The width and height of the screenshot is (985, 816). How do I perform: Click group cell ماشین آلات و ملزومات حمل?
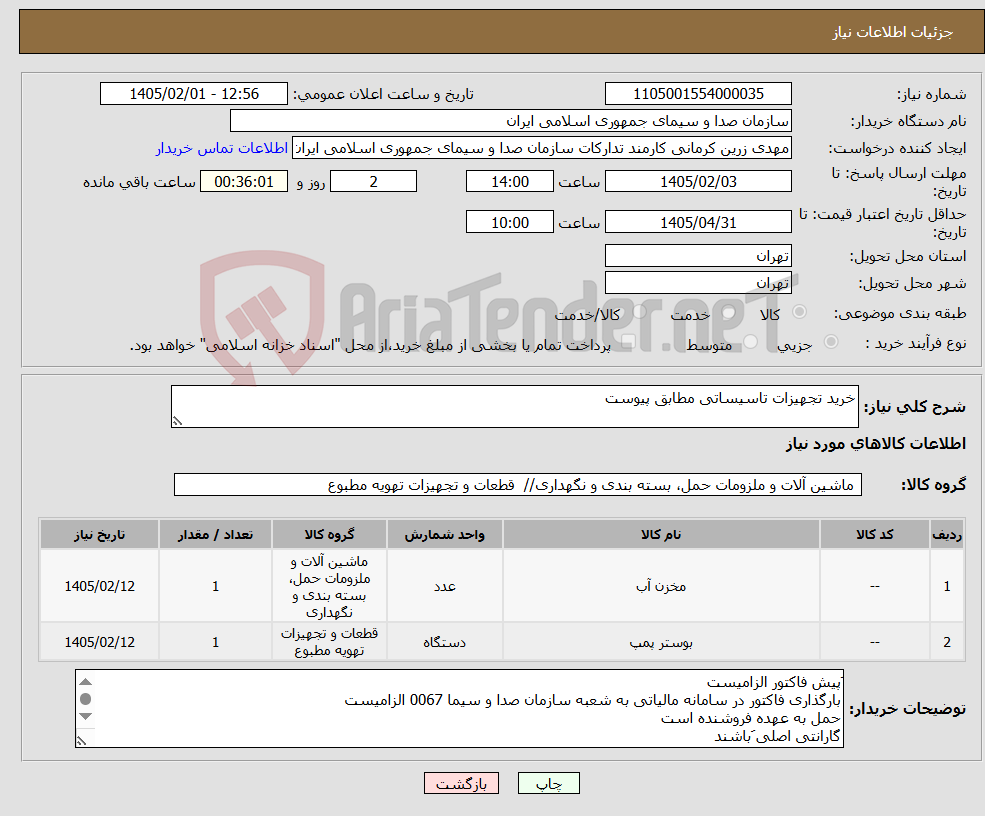tap(329, 586)
